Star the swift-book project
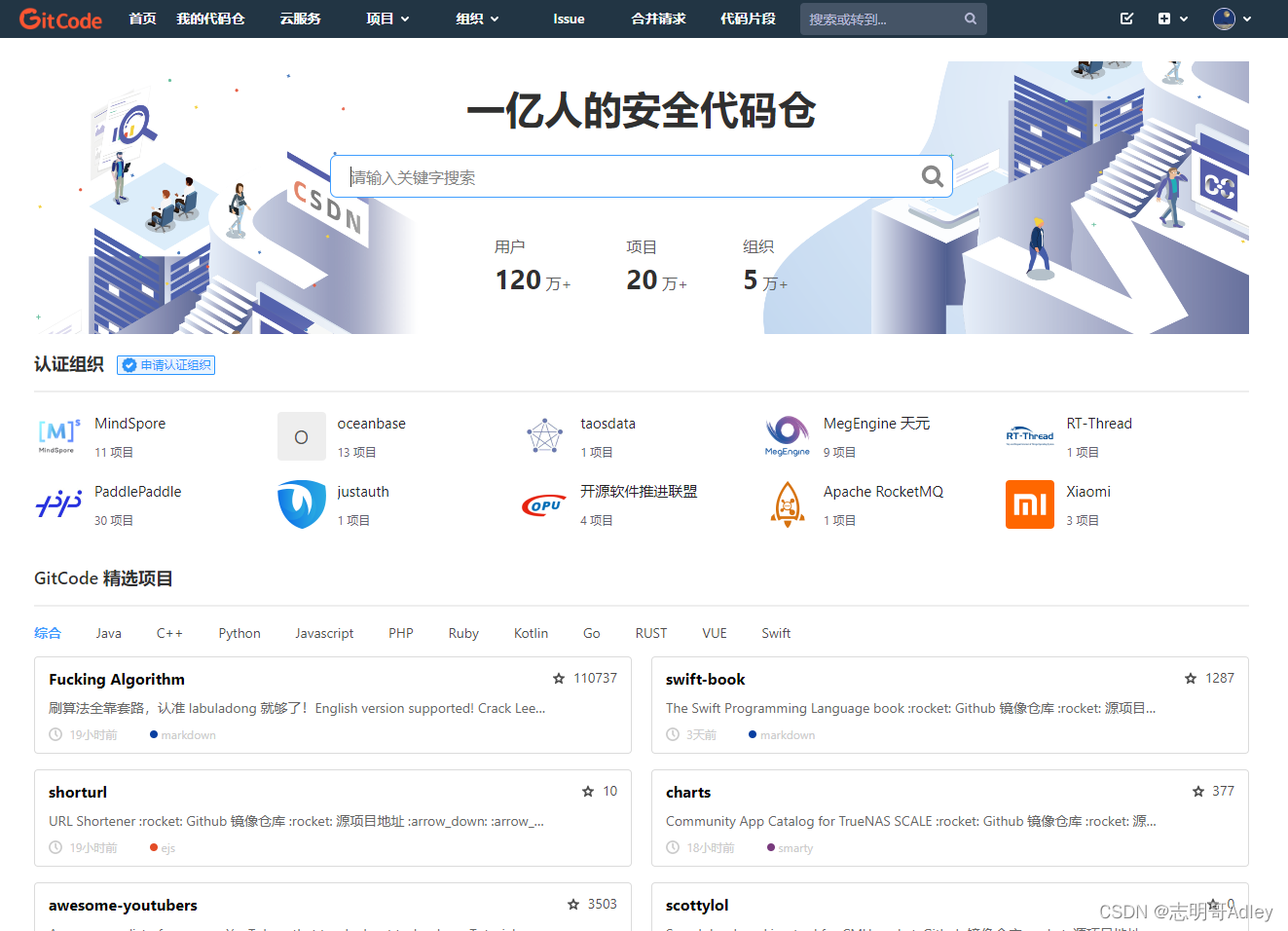The image size is (1288, 931). pyautogui.click(x=1191, y=678)
